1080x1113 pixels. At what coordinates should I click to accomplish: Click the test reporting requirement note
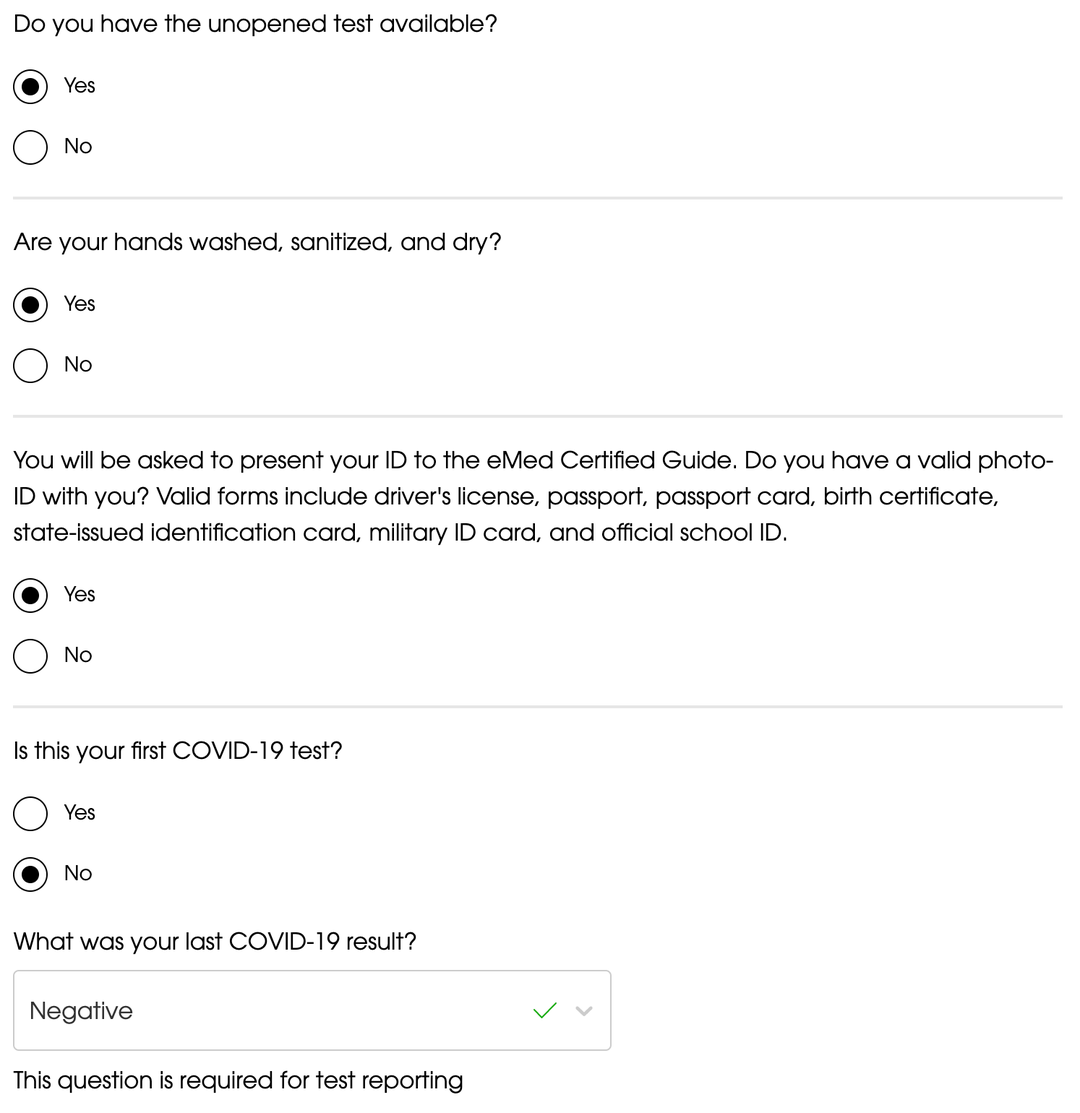(237, 1081)
